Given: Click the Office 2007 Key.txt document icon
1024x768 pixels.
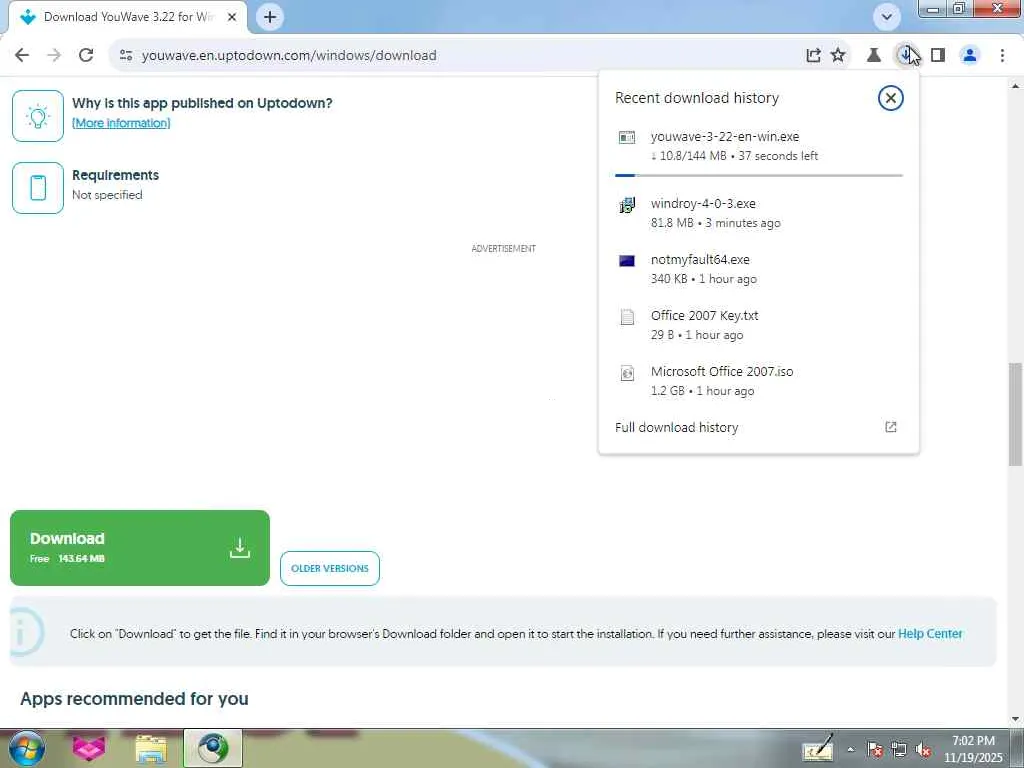Looking at the screenshot, I should pyautogui.click(x=627, y=317).
